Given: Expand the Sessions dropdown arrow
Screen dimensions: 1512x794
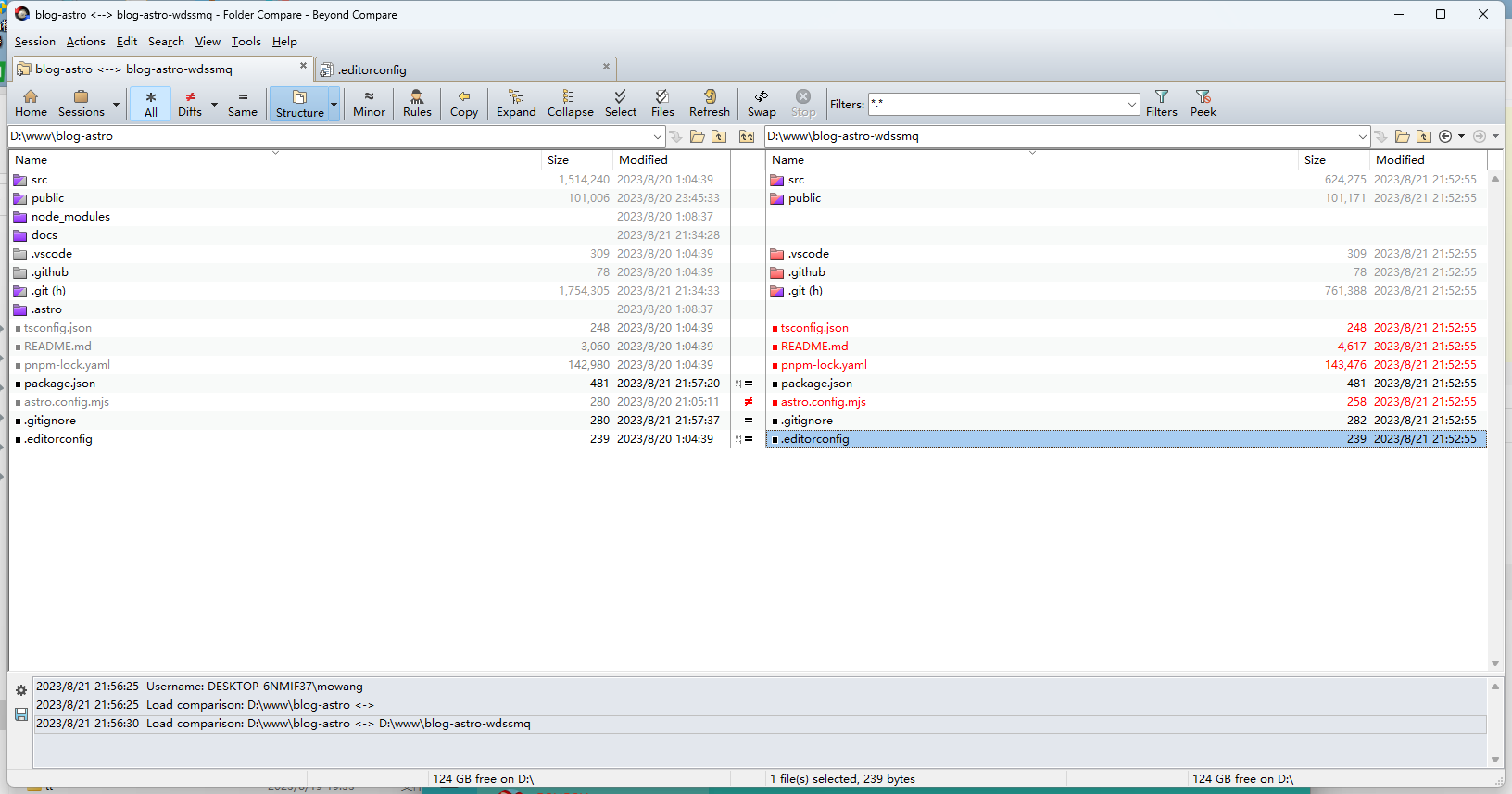Looking at the screenshot, I should [x=116, y=104].
